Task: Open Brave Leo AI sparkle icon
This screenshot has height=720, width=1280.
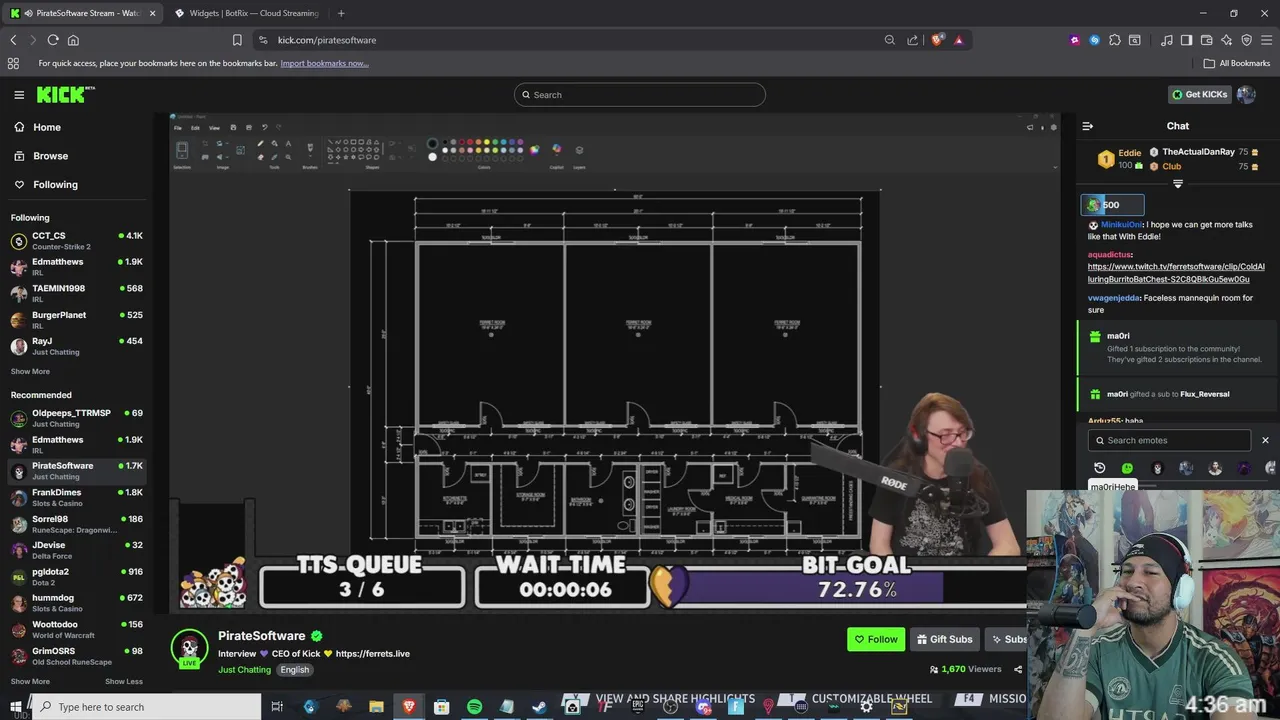Action: click(x=1226, y=40)
